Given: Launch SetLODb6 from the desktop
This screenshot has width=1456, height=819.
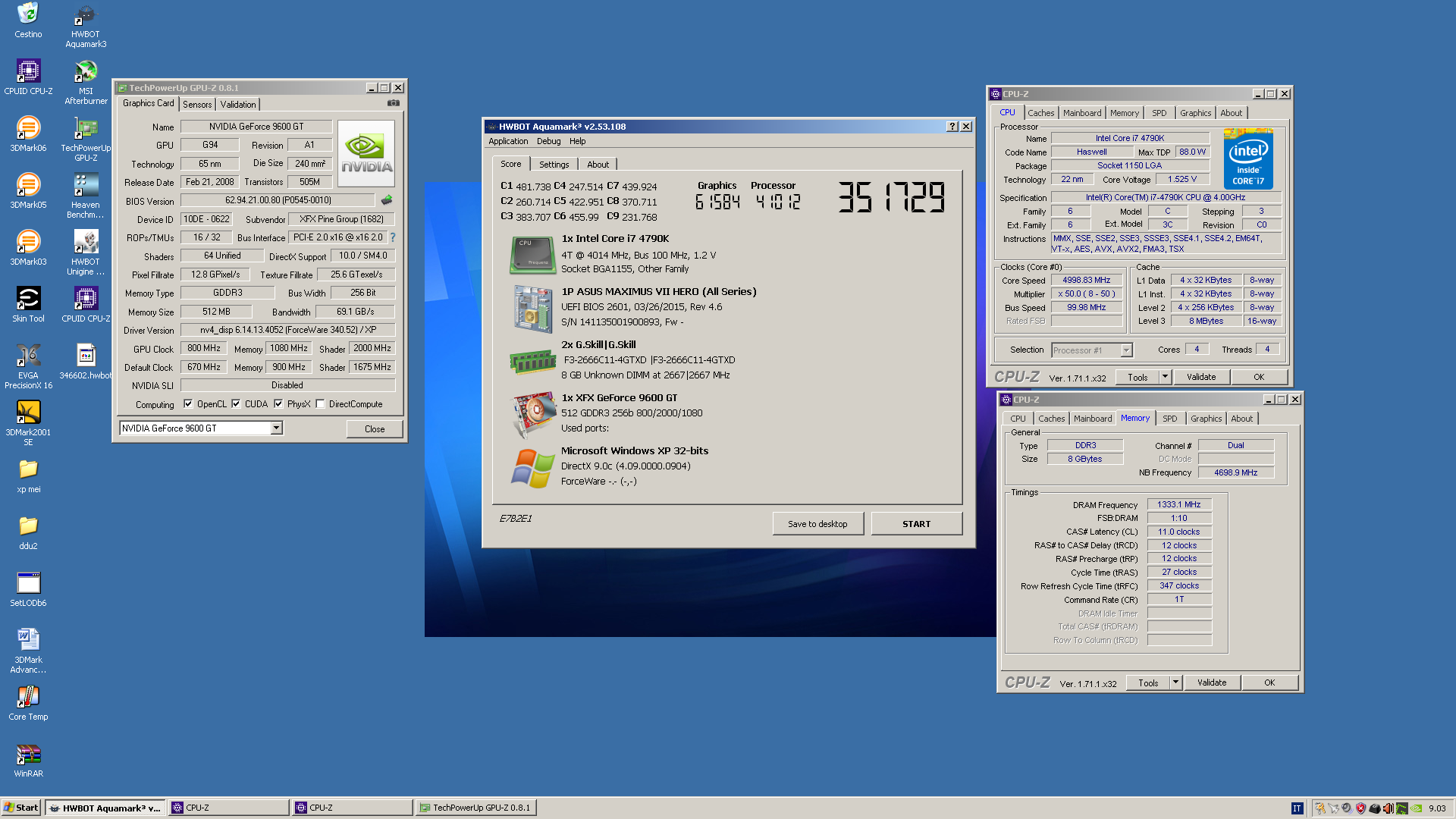Looking at the screenshot, I should 28,588.
